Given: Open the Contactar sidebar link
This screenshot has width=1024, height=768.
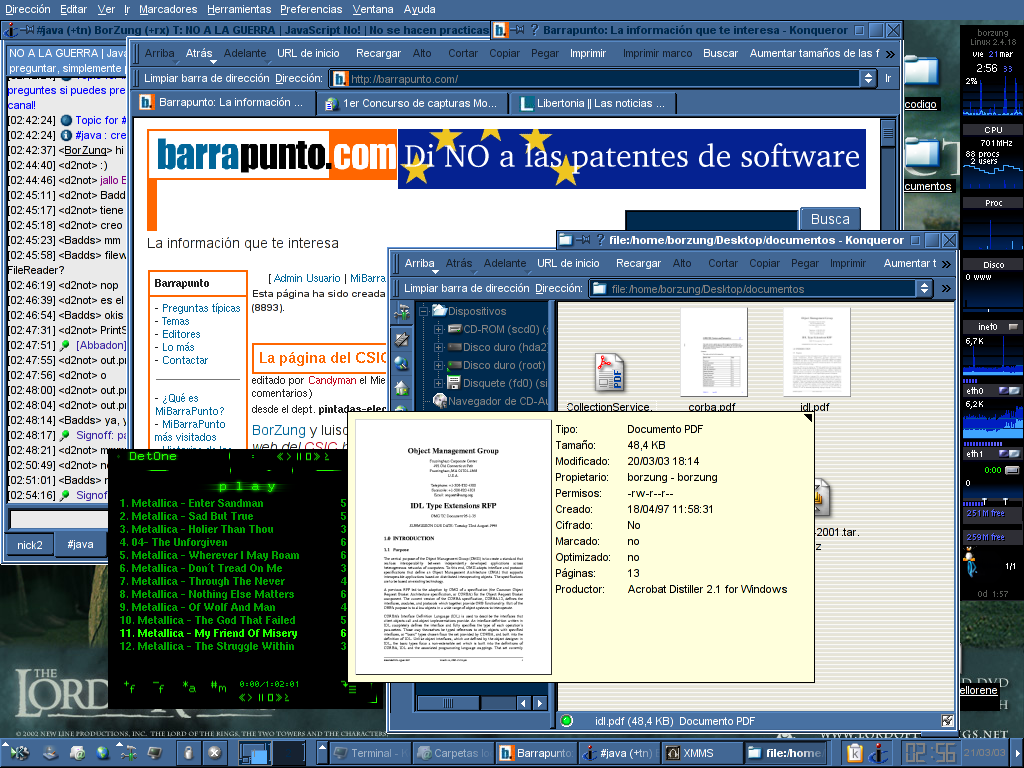Looking at the screenshot, I should point(185,360).
